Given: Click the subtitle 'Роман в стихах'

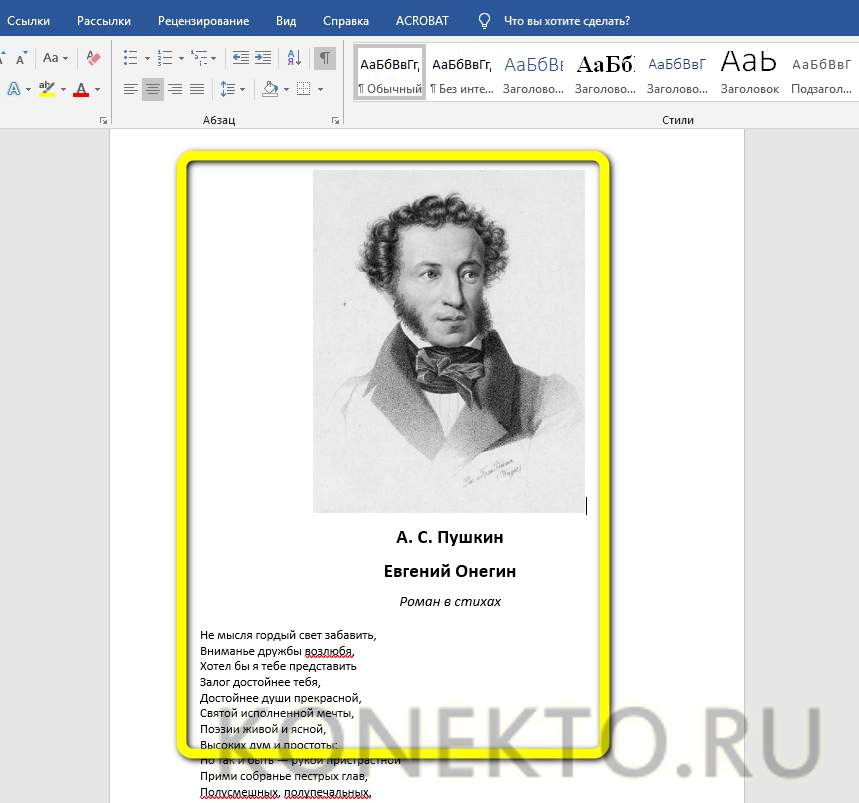Looking at the screenshot, I should 450,601.
